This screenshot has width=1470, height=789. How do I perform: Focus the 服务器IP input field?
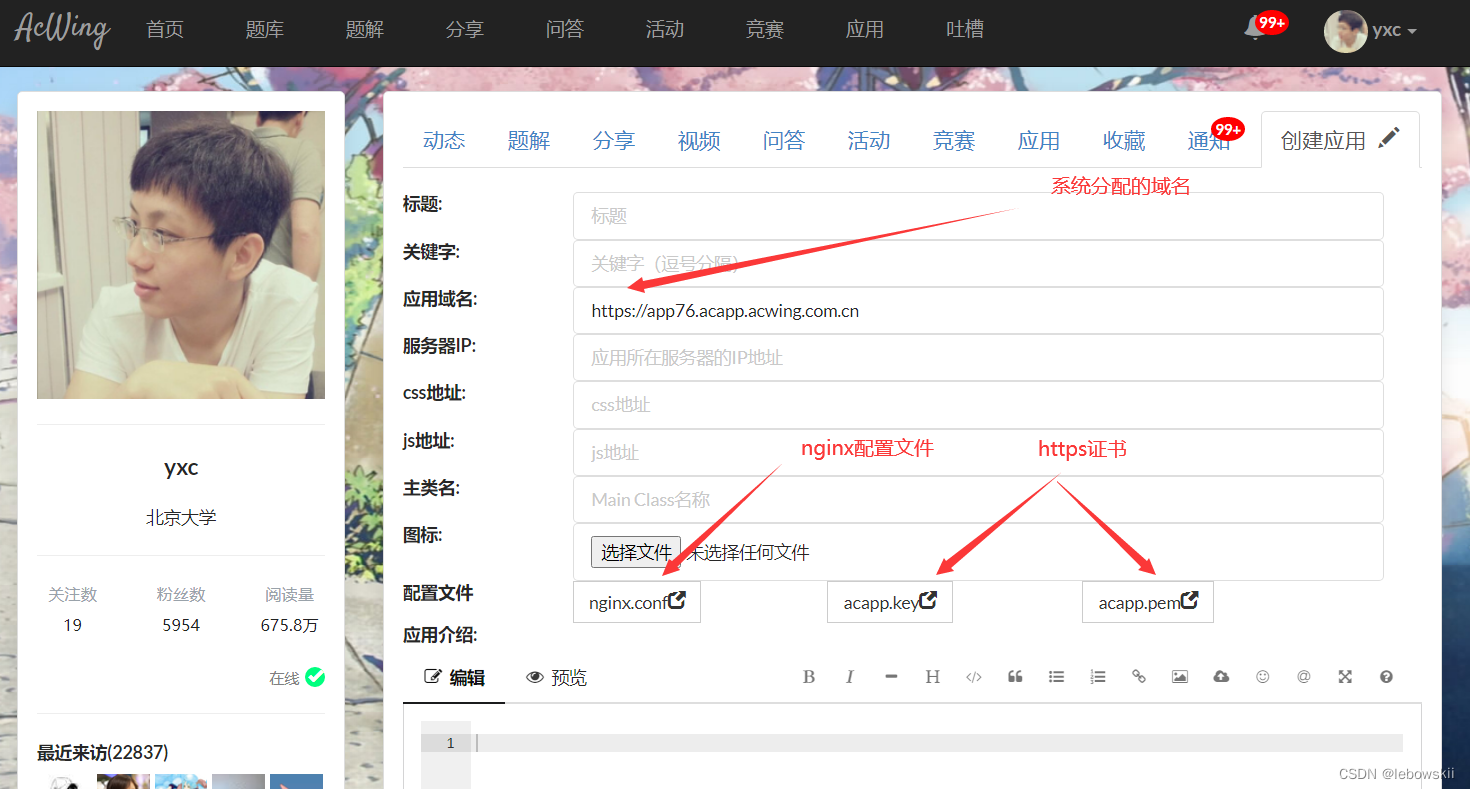click(x=978, y=357)
